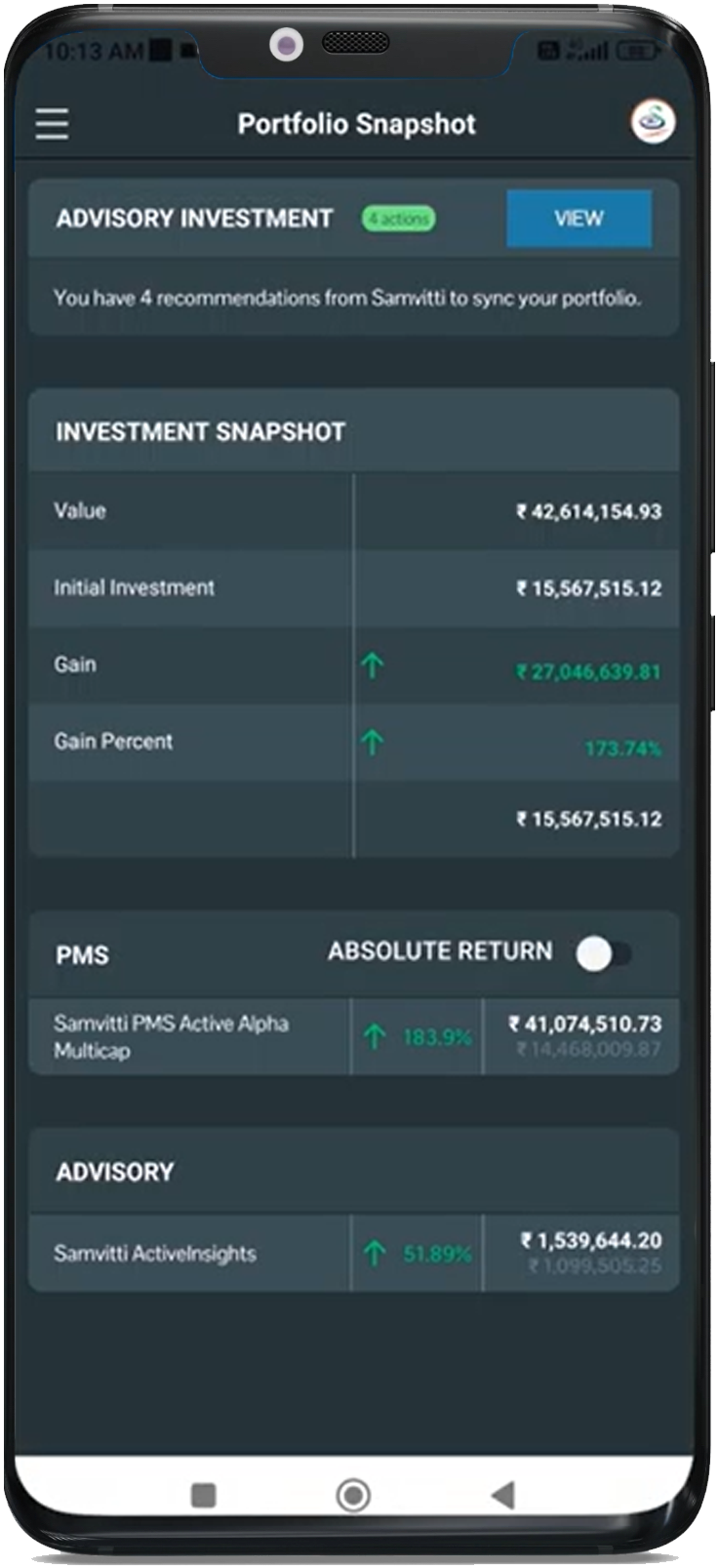This screenshot has width=718, height=1568.
Task: Open the Samvitti ActiveInsights advisory row
Action: click(156, 1253)
